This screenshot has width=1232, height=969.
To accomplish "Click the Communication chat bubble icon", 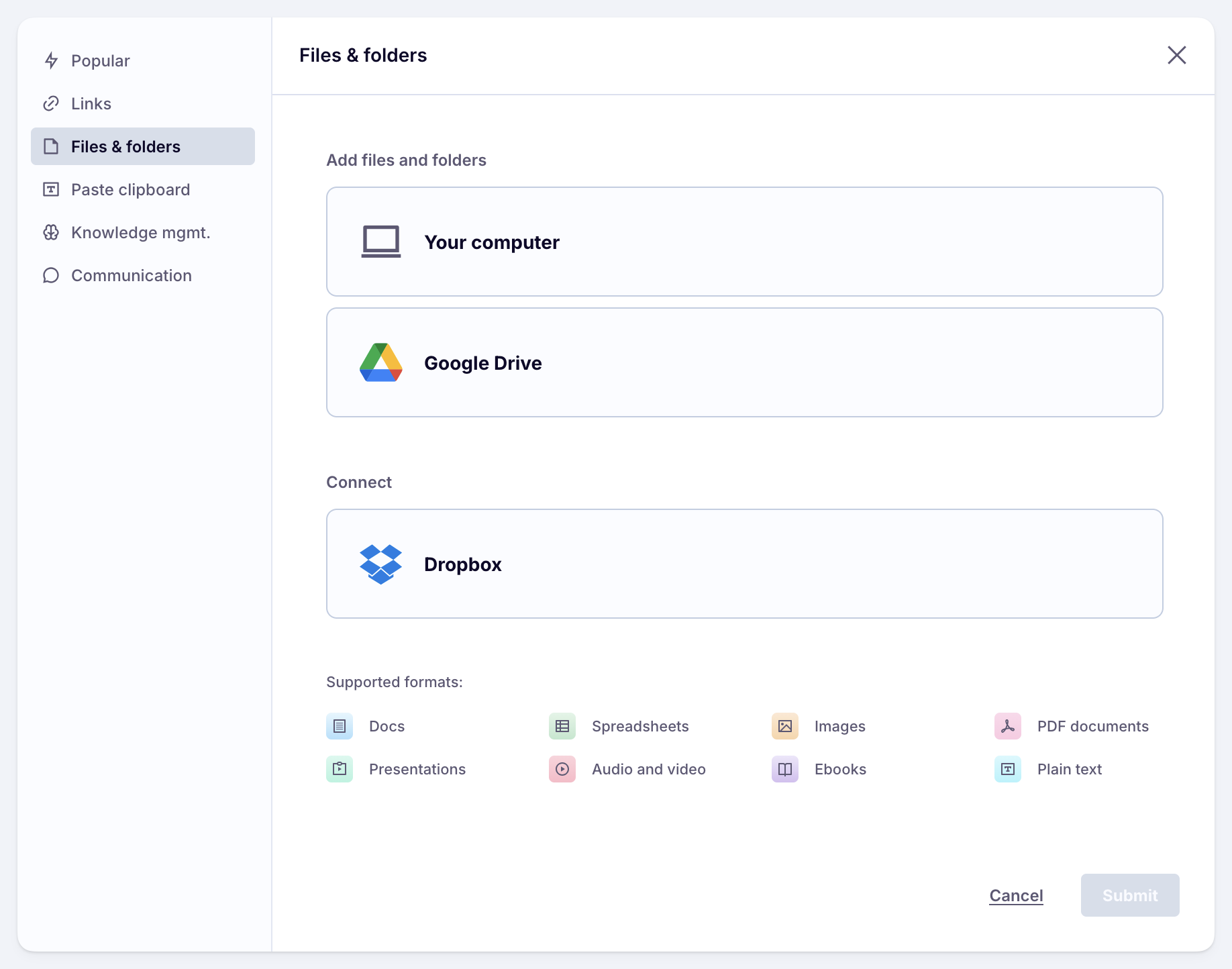I will pyautogui.click(x=51, y=276).
